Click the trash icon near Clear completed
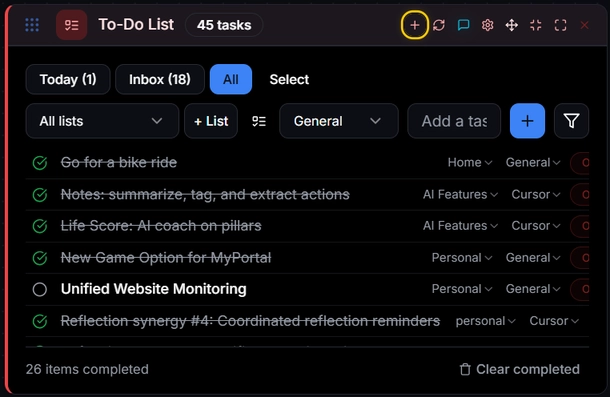Image resolution: width=610 pixels, height=397 pixels. point(465,369)
